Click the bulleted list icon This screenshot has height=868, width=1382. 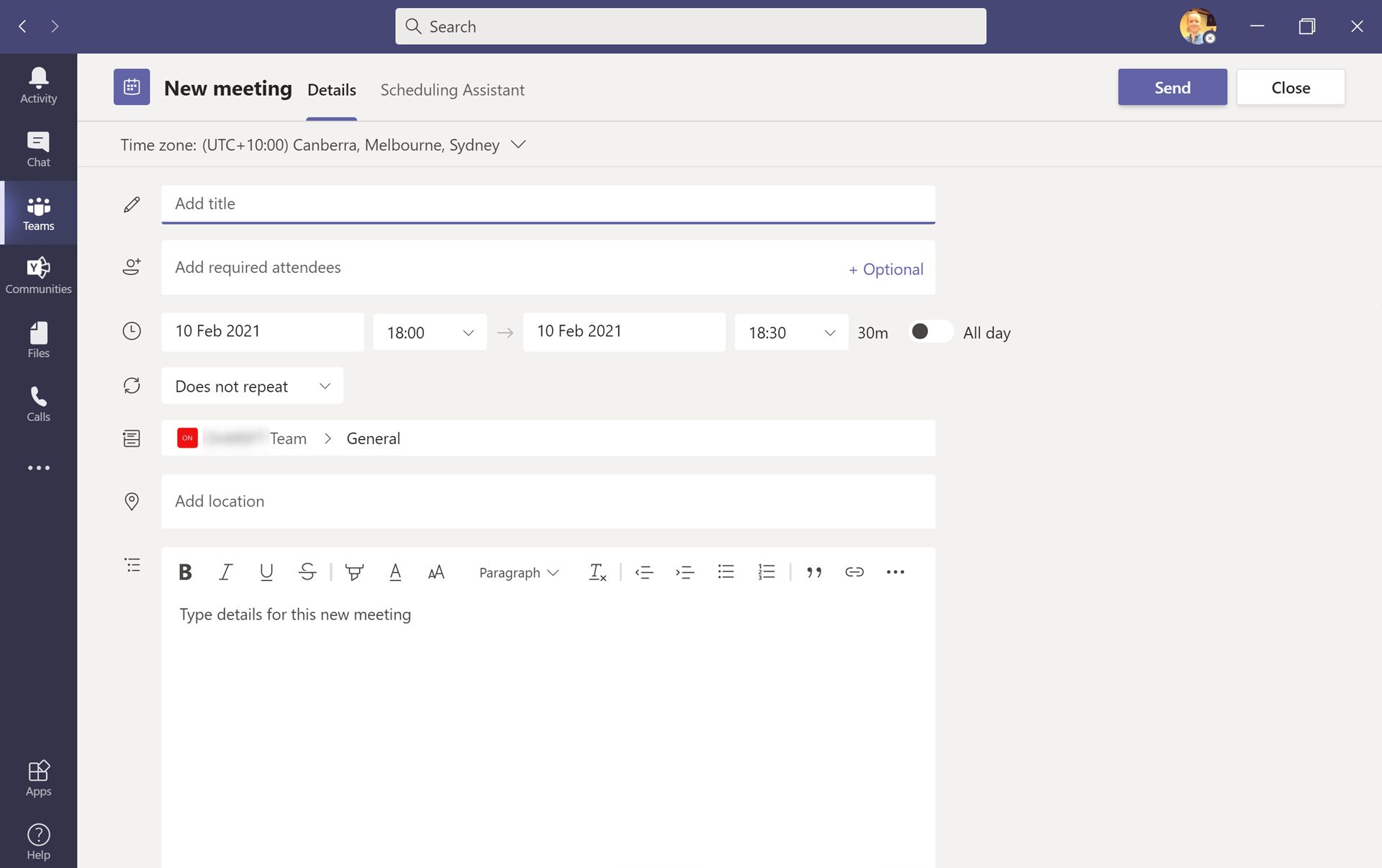[725, 571]
